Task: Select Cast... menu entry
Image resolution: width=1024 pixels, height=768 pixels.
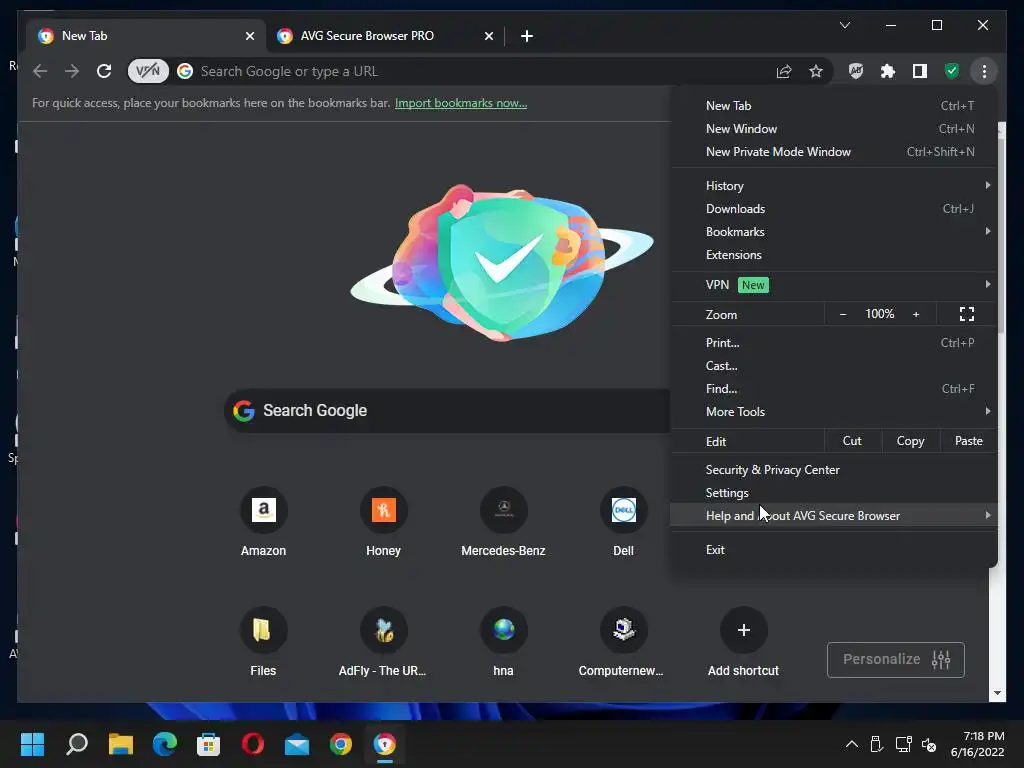Action: point(834,366)
